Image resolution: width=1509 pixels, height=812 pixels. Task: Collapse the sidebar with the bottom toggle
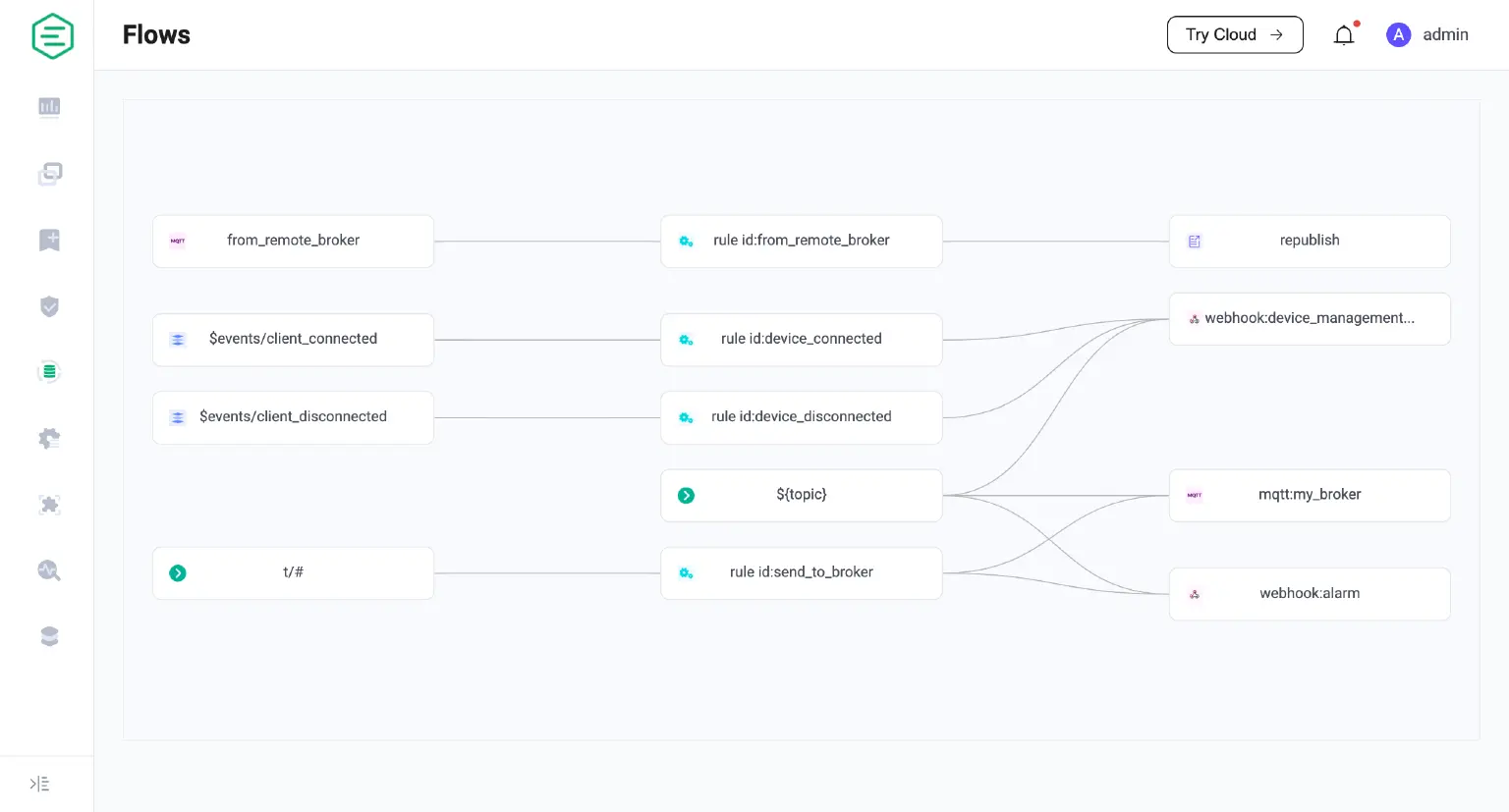pos(39,783)
